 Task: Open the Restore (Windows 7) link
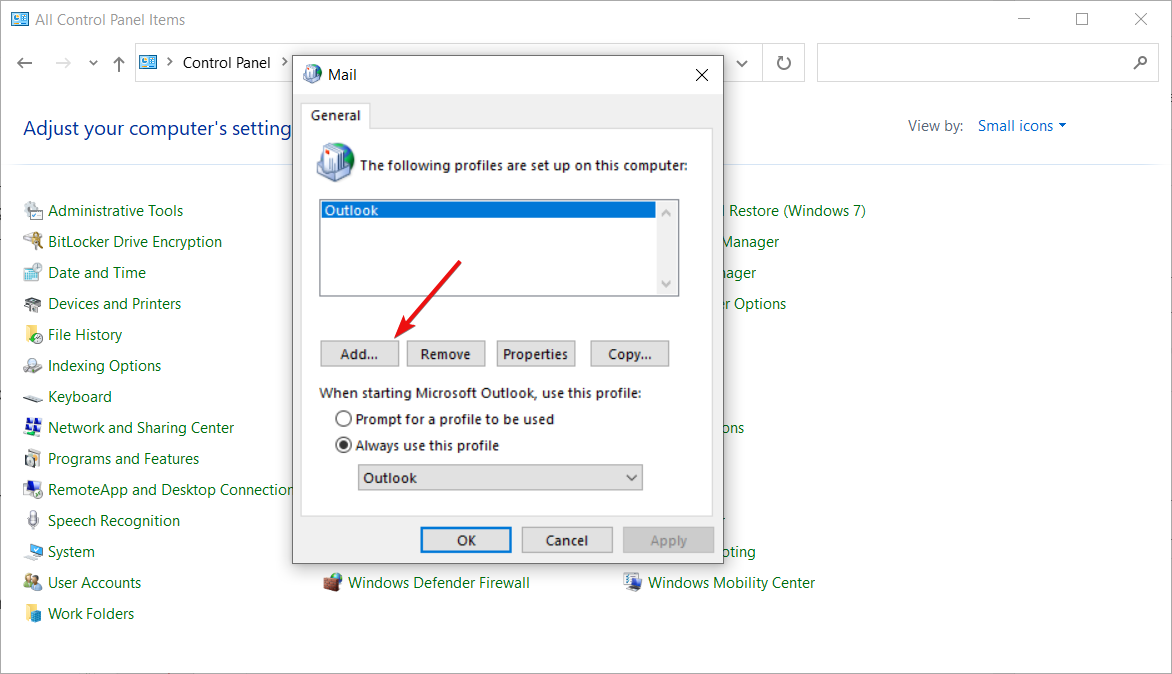(797, 211)
